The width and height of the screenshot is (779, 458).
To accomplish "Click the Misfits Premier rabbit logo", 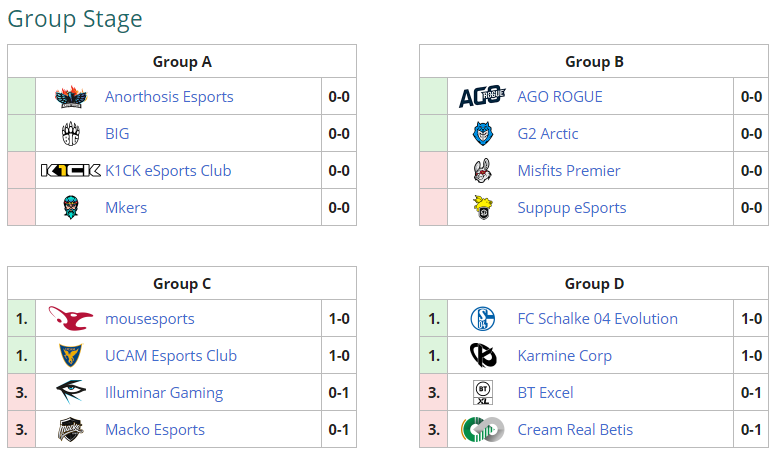I will click(482, 171).
